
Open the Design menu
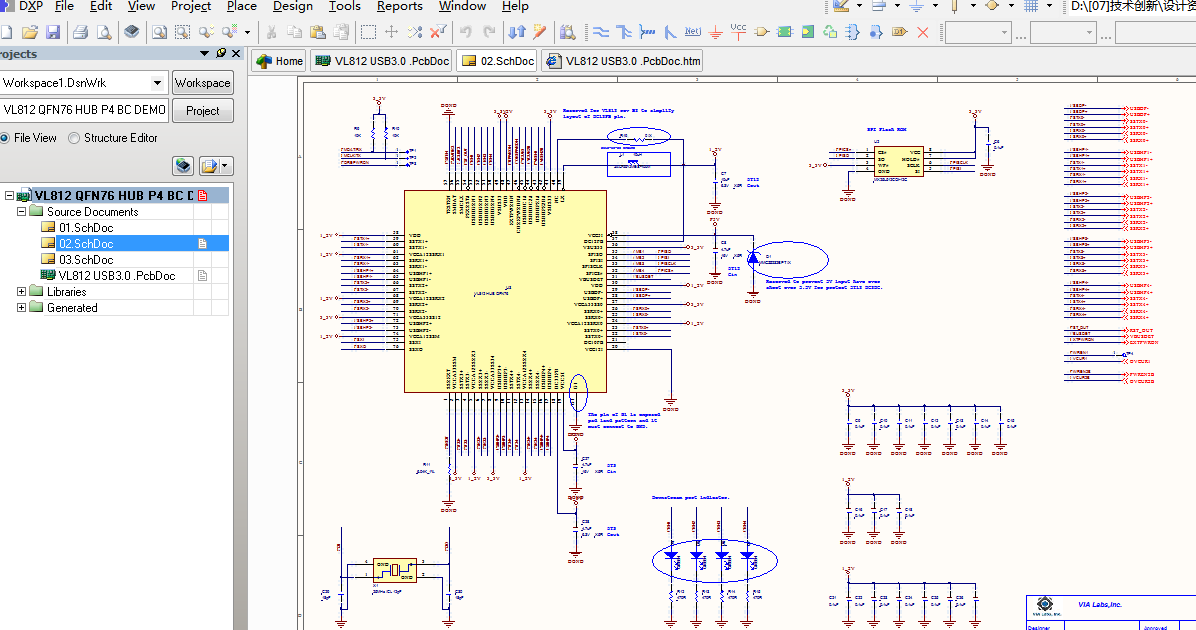(x=293, y=6)
